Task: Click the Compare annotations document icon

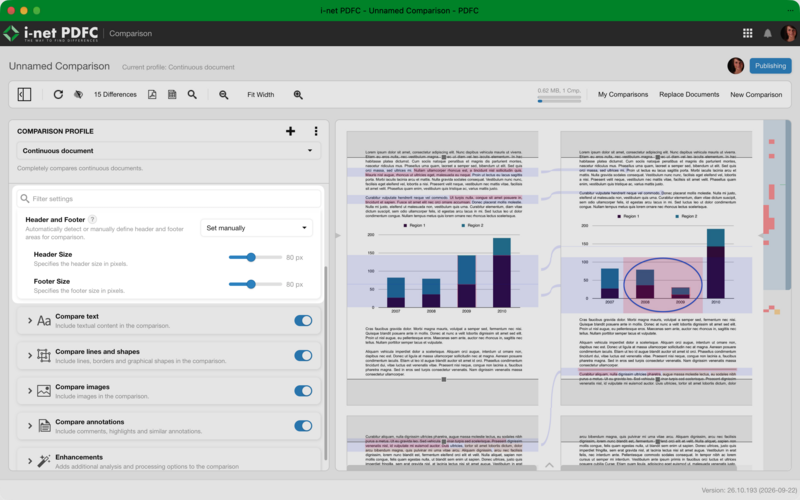Action: [44, 426]
